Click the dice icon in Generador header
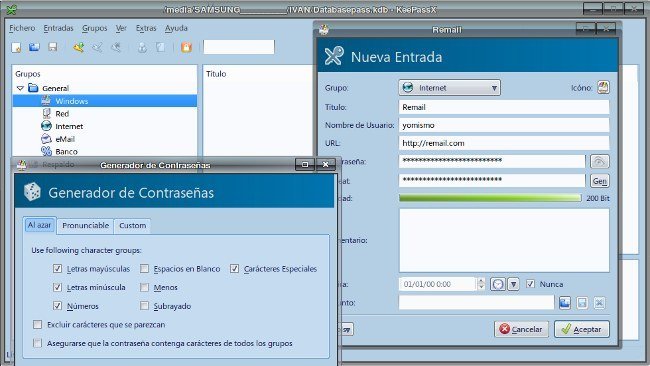This screenshot has width=650, height=366. pos(32,192)
